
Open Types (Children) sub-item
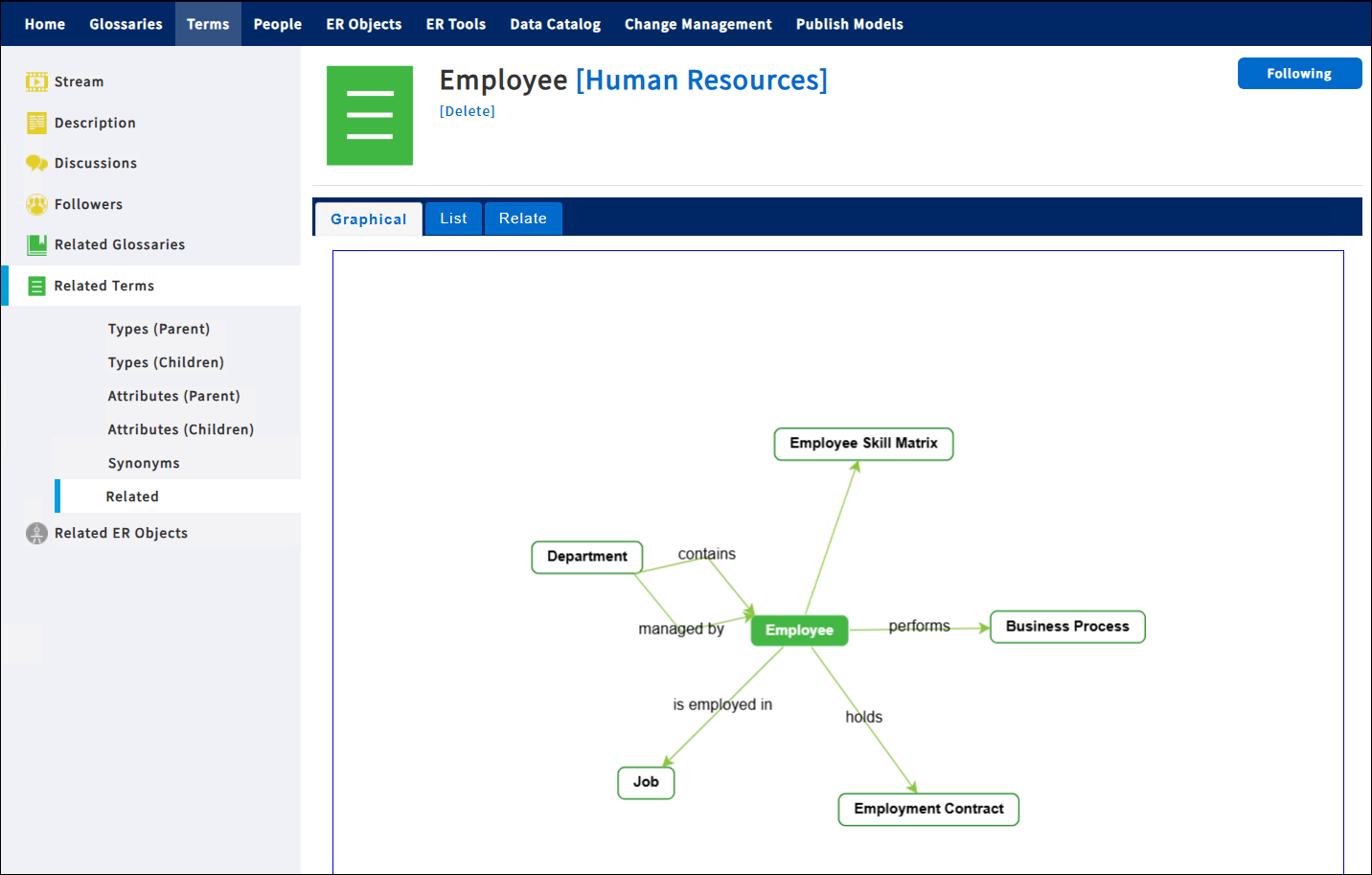tap(166, 362)
